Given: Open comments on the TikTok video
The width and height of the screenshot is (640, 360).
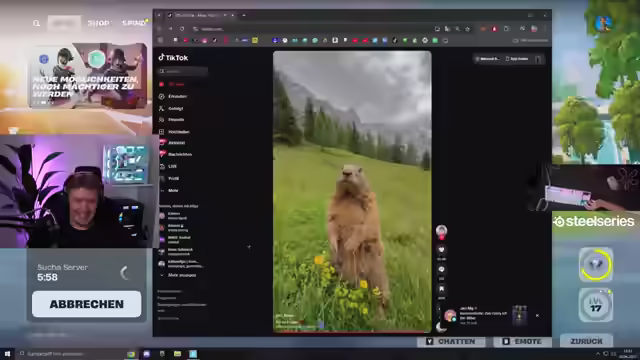Looking at the screenshot, I should (441, 269).
